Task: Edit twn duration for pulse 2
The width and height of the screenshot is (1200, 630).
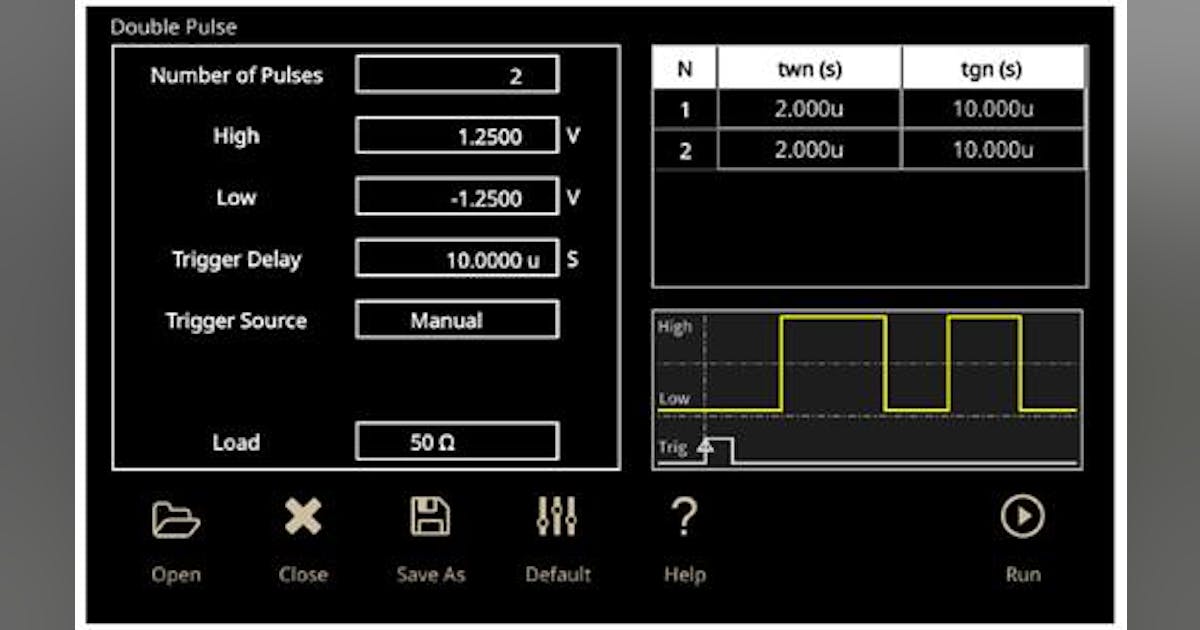Action: 810,148
